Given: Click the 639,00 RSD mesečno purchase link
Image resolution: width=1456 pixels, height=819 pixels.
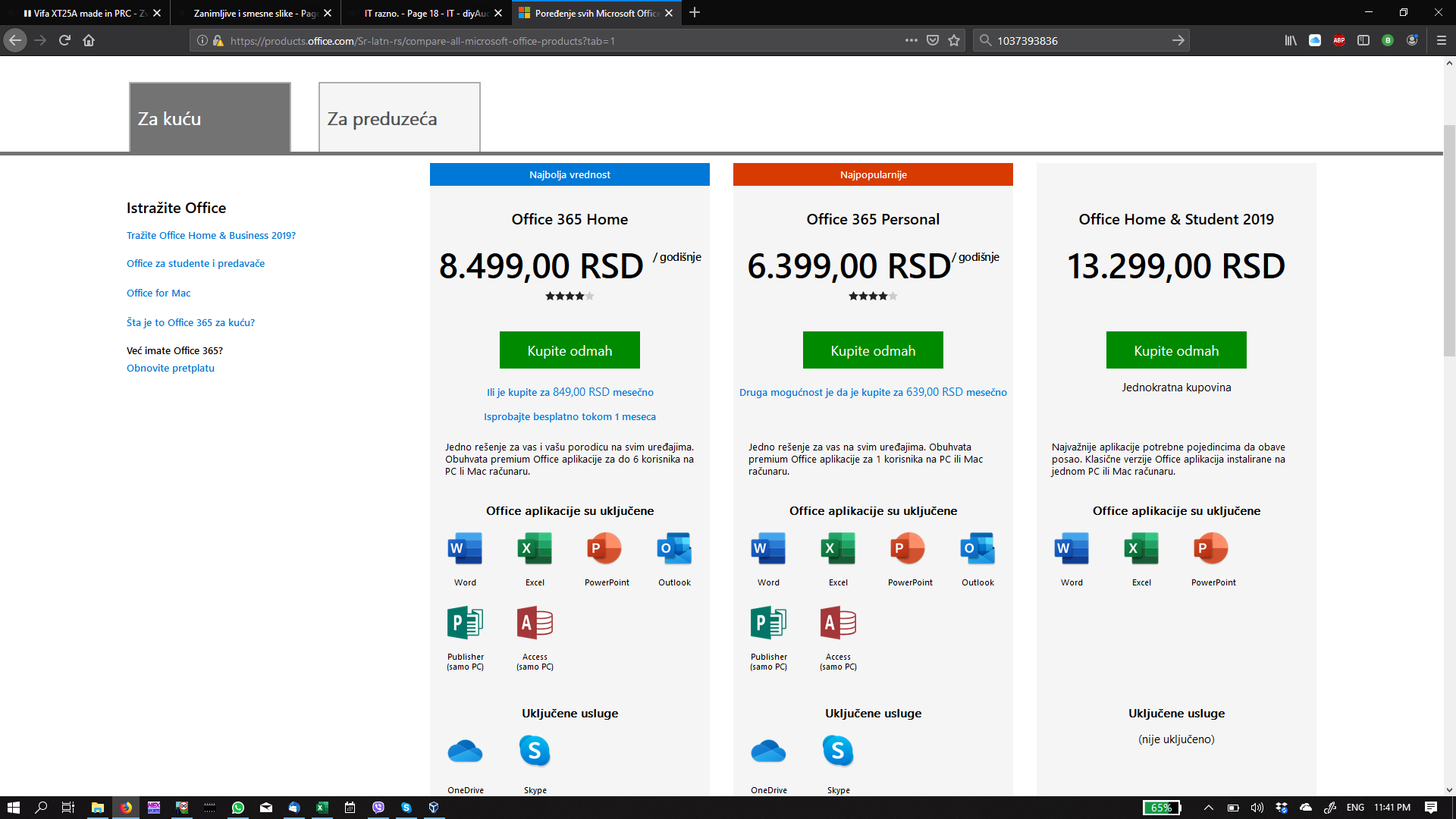Looking at the screenshot, I should 873,392.
